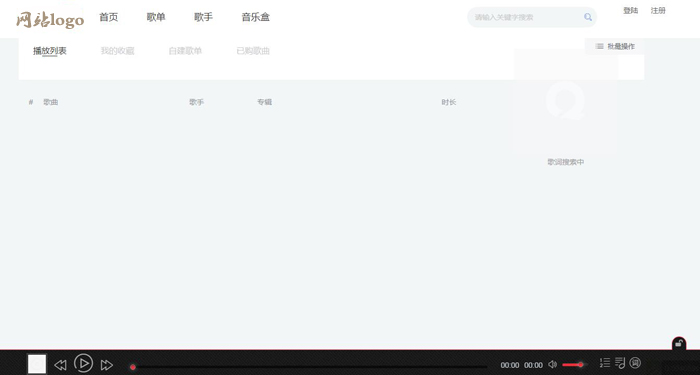
Task: Click the 登陆 login link
Action: pos(630,11)
